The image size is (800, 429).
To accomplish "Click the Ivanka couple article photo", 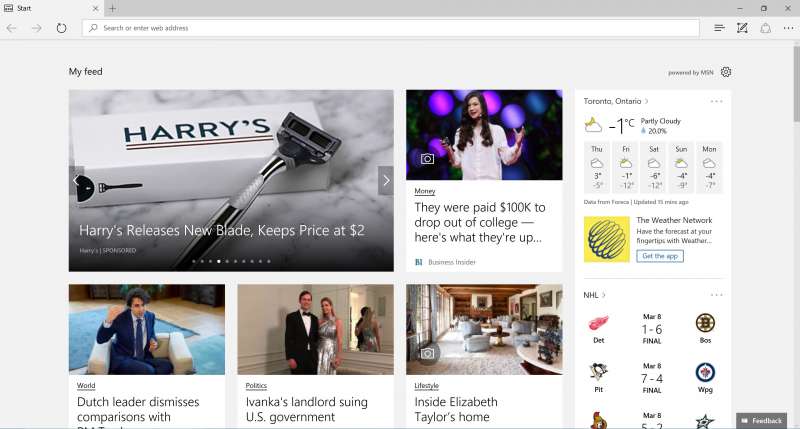I will pos(315,330).
